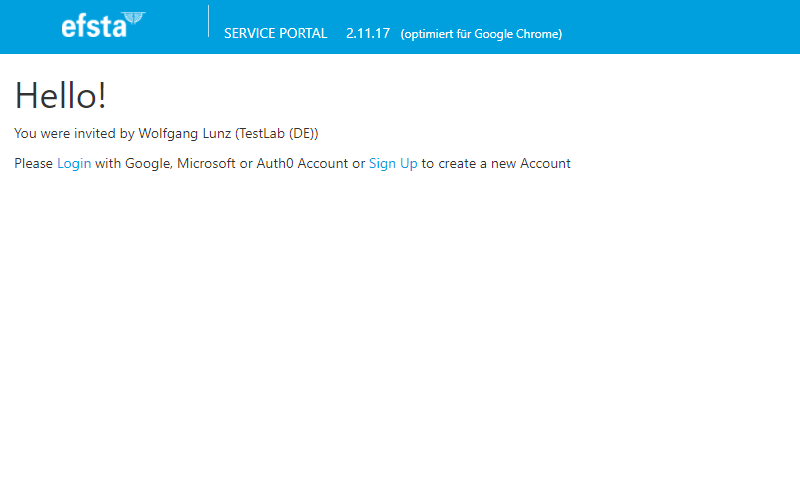Open the Sign Up link
800x497 pixels.
click(393, 164)
